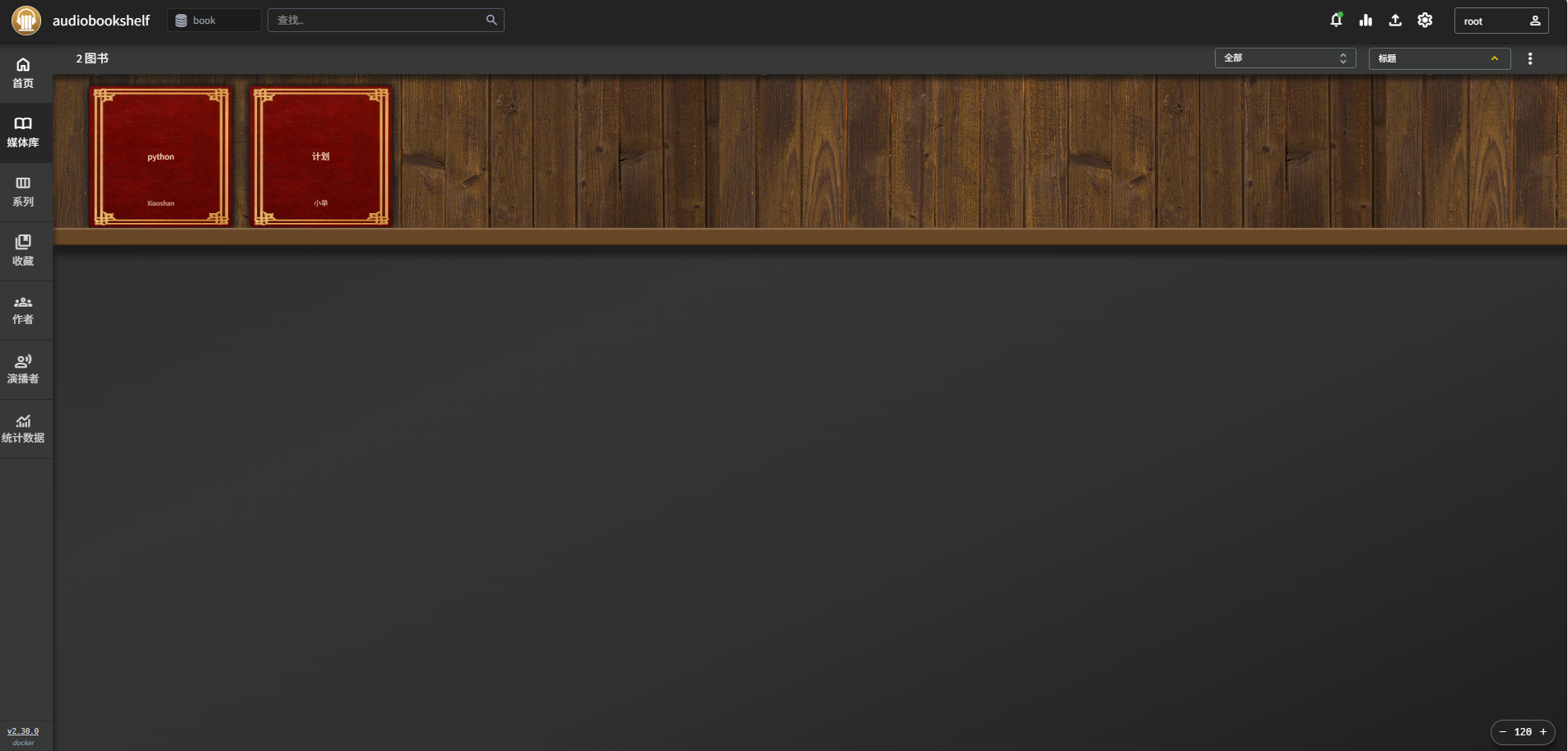
Task: Click the upload icon in header
Action: pos(1395,20)
